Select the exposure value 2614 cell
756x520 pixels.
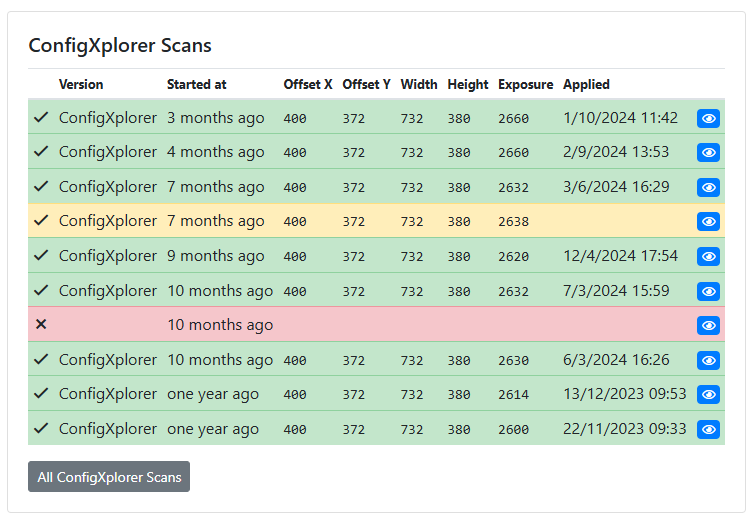click(513, 395)
